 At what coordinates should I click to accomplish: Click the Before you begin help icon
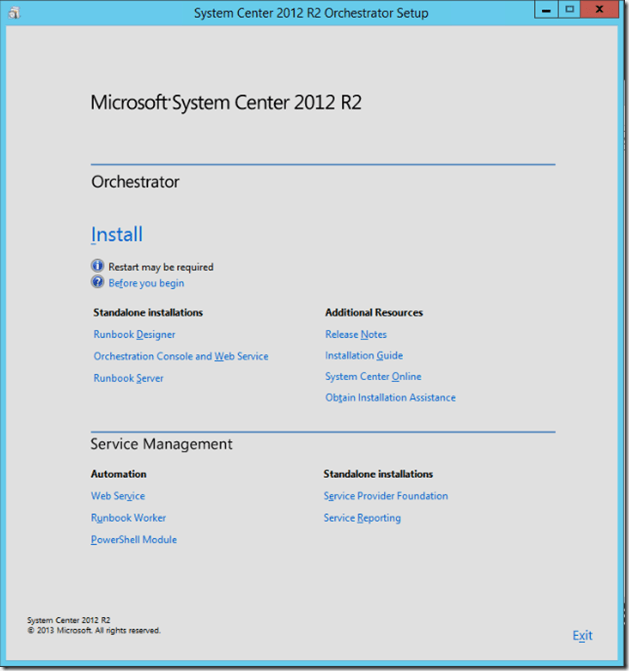98,282
